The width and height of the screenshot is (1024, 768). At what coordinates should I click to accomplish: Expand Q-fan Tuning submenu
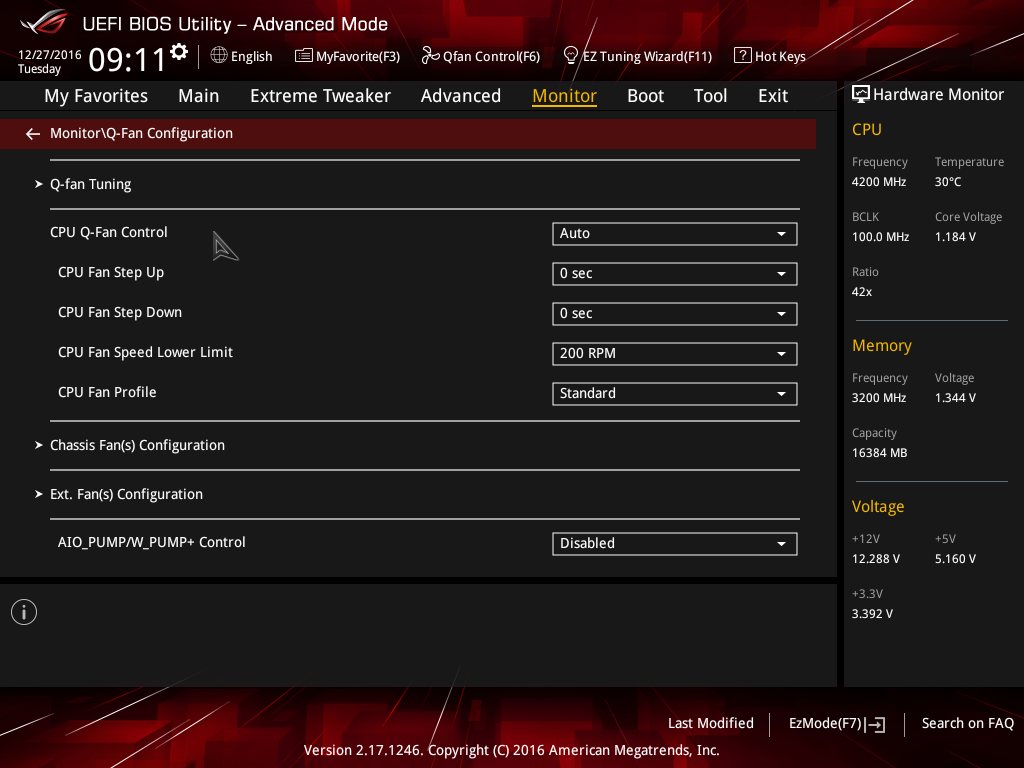tap(91, 185)
